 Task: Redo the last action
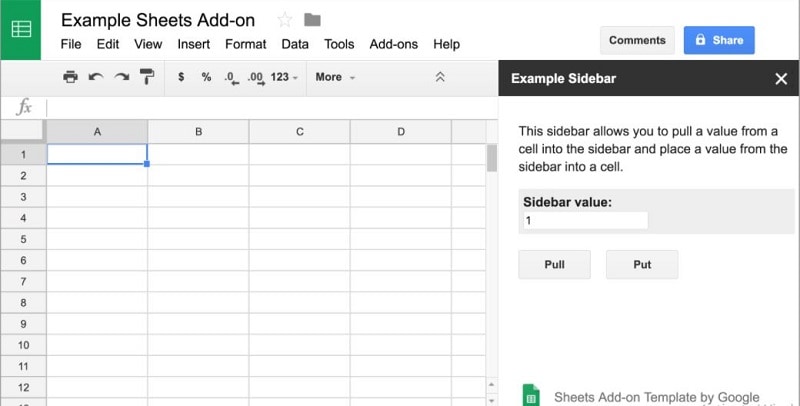click(122, 77)
